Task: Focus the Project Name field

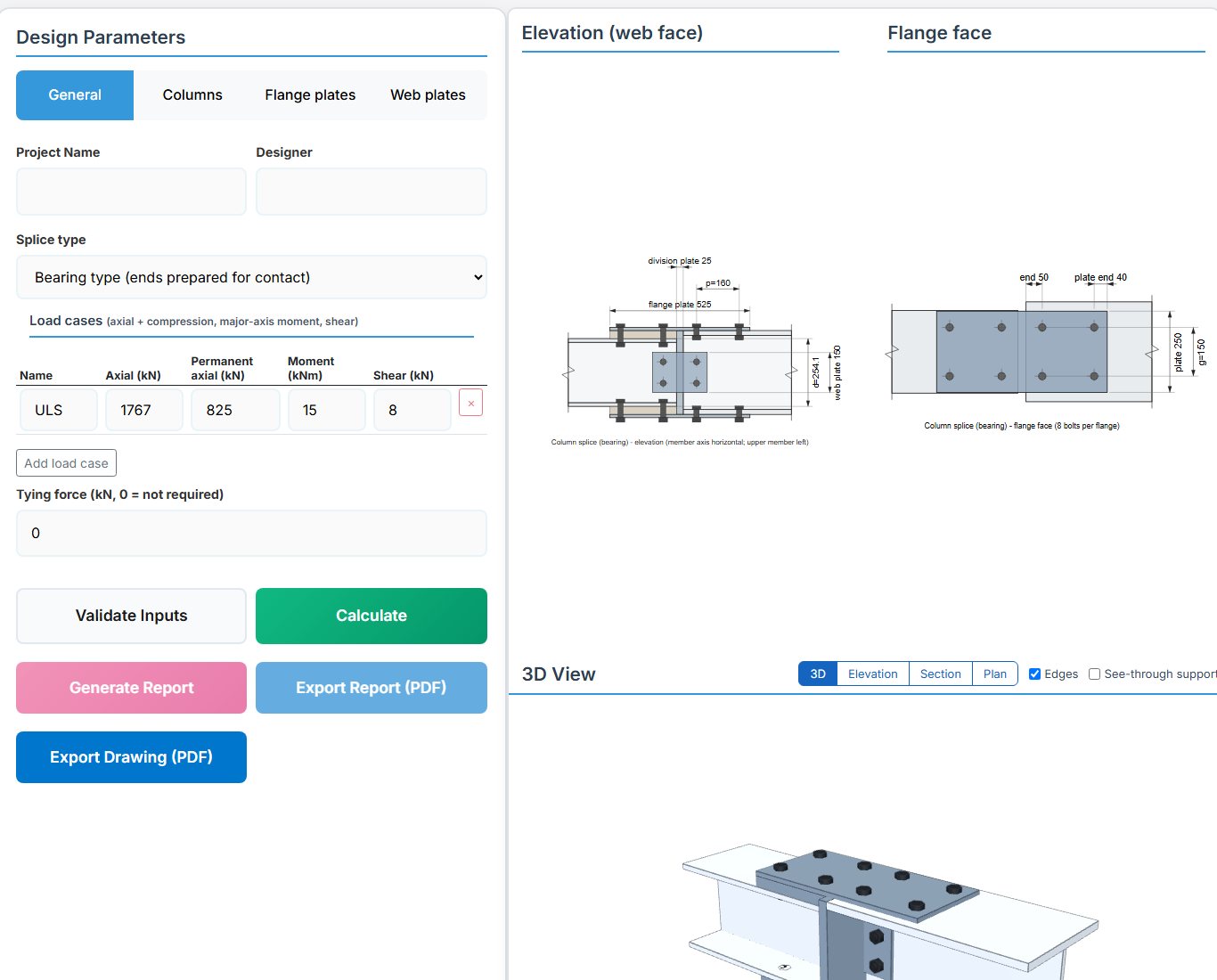Action: [131, 192]
